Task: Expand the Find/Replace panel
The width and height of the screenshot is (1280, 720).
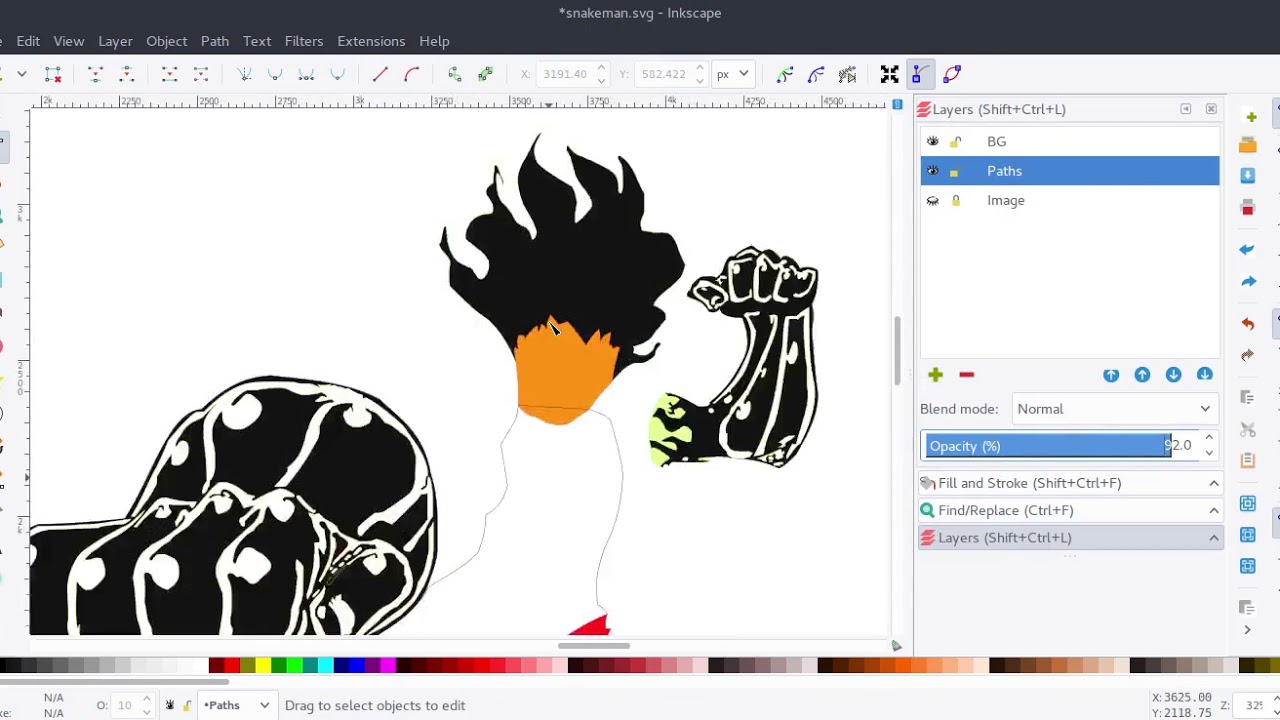Action: point(1070,510)
